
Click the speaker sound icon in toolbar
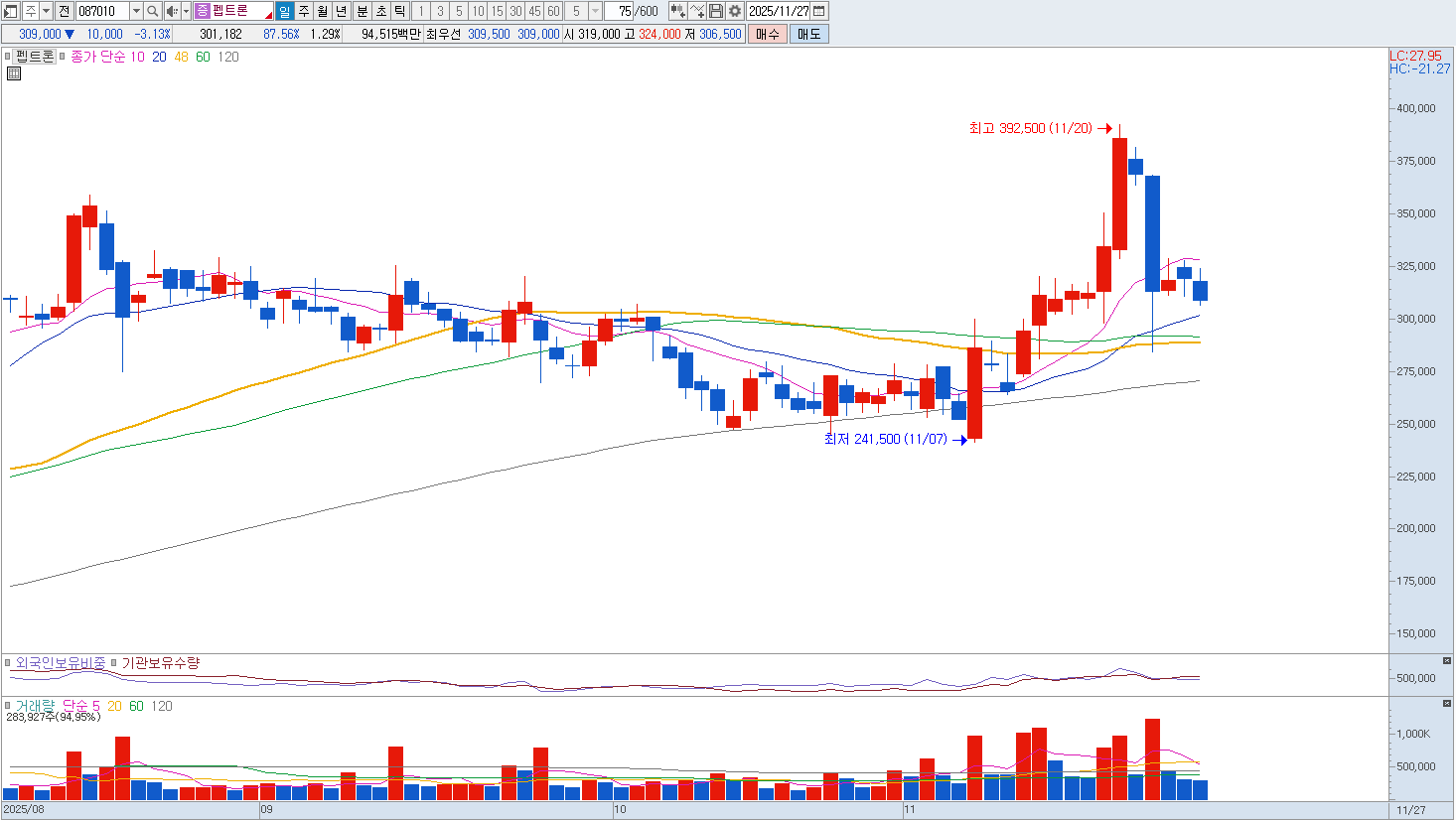[172, 11]
